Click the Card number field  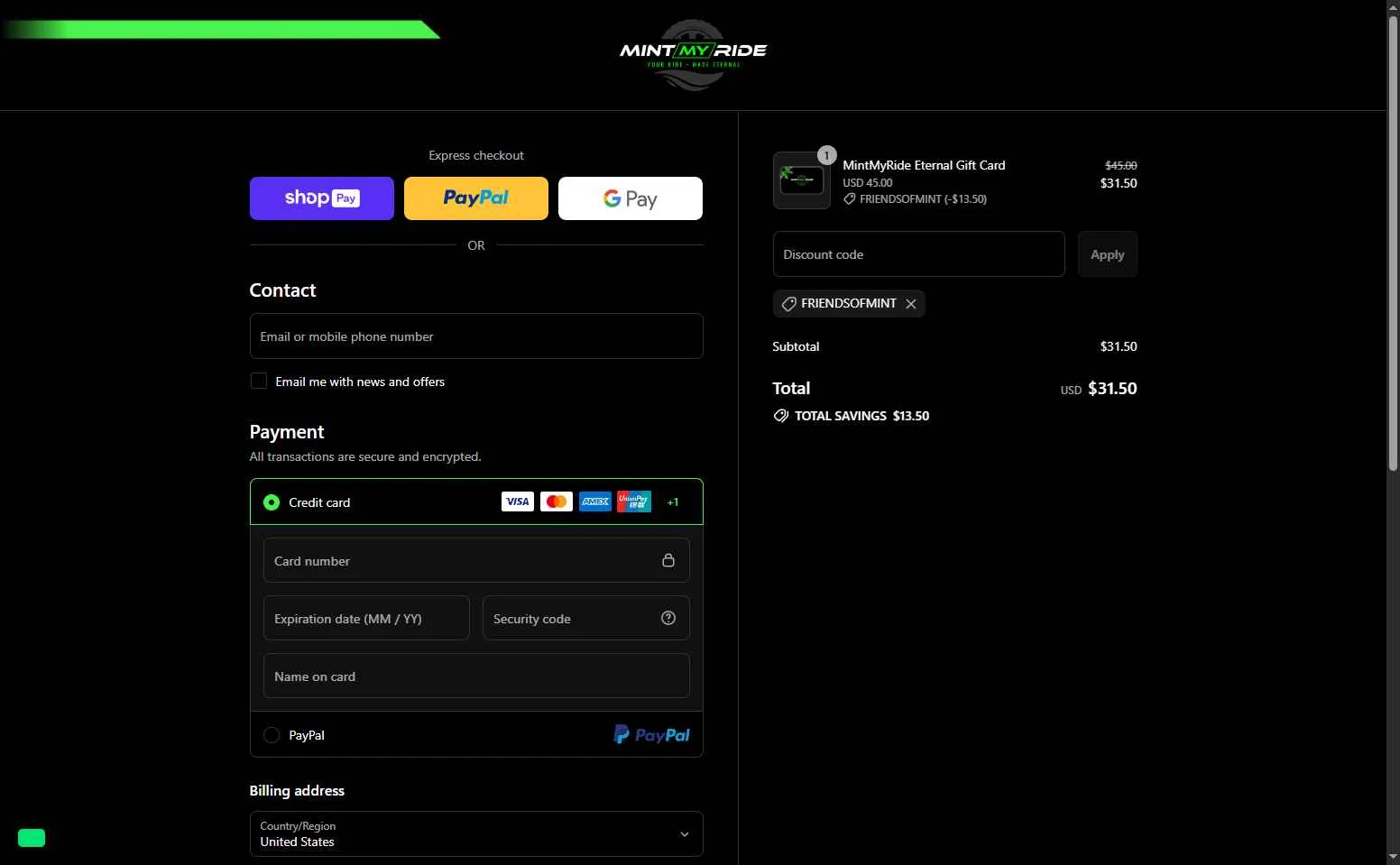pos(476,560)
